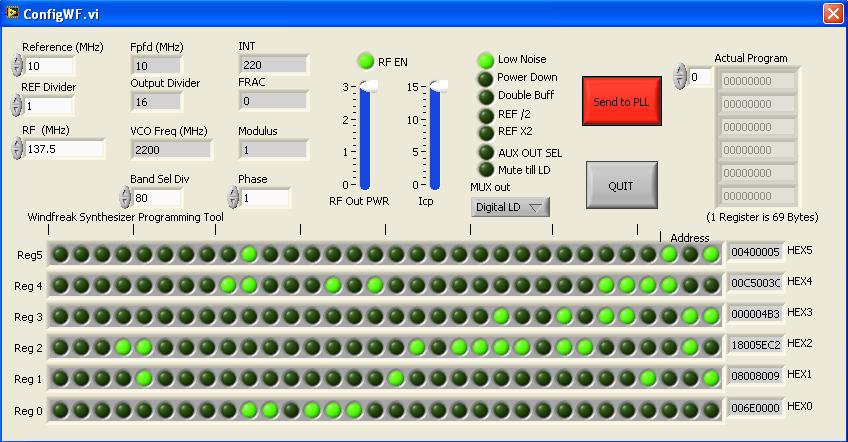This screenshot has height=442, width=848.
Task: Click the LabVIEW icon in title bar
Action: (x=11, y=12)
